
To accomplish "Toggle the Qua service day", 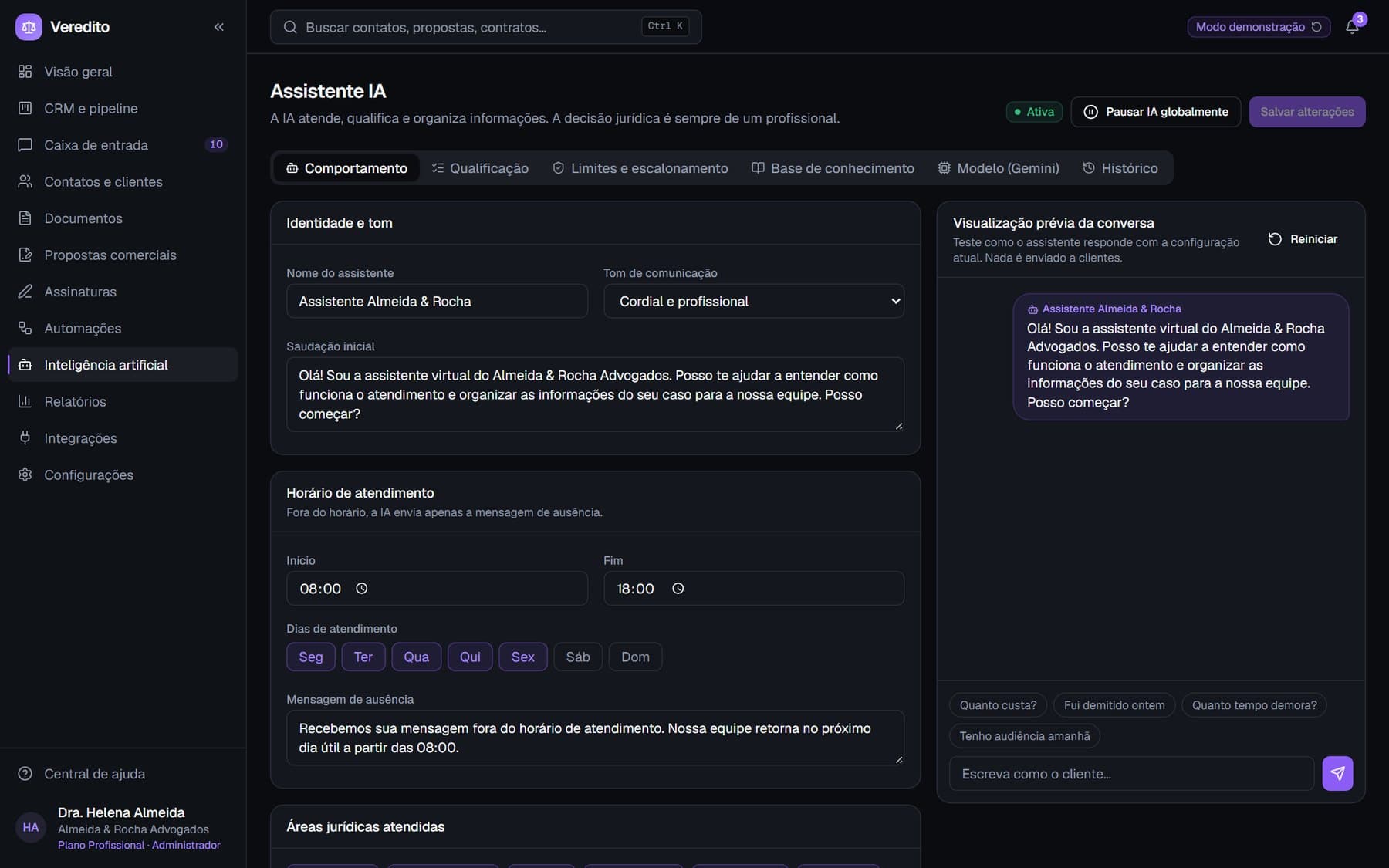I will (x=417, y=657).
